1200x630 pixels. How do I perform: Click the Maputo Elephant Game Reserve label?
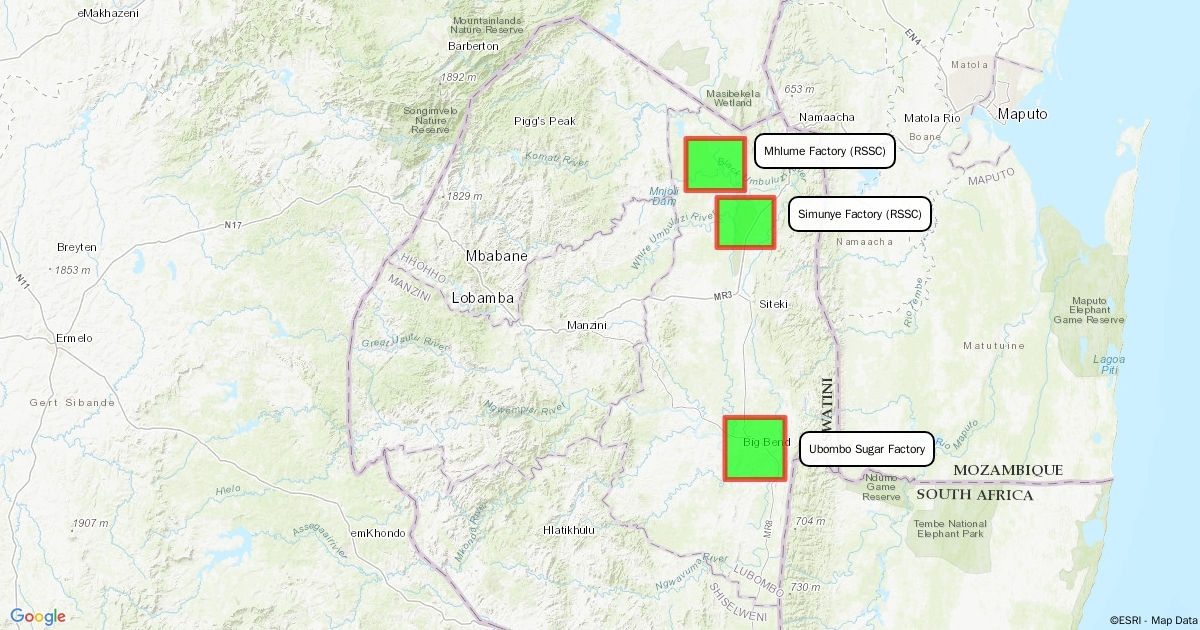click(x=1088, y=310)
